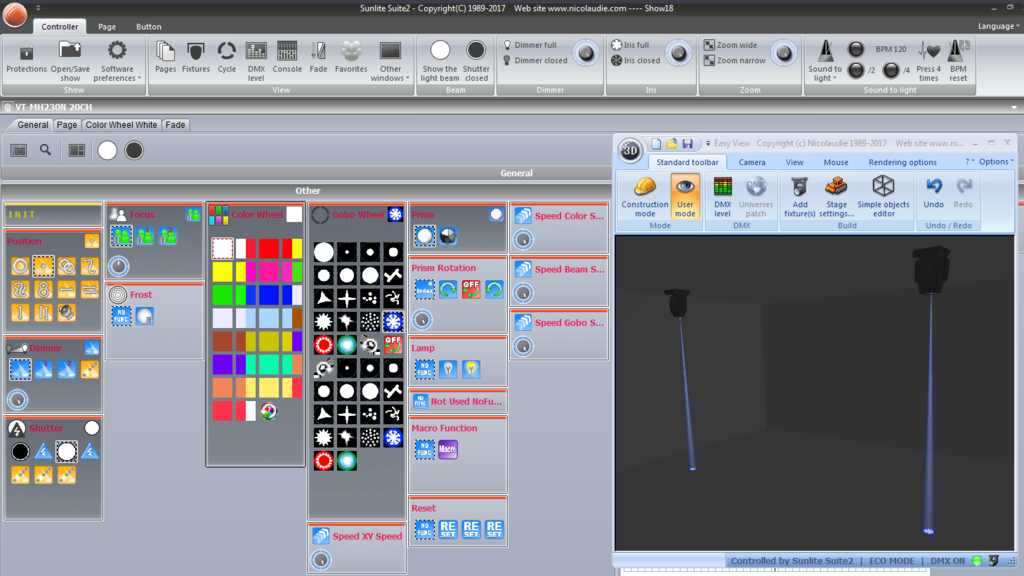Viewport: 1024px width, 576px height.
Task: Expand Other windows dropdown
Action: (390, 61)
